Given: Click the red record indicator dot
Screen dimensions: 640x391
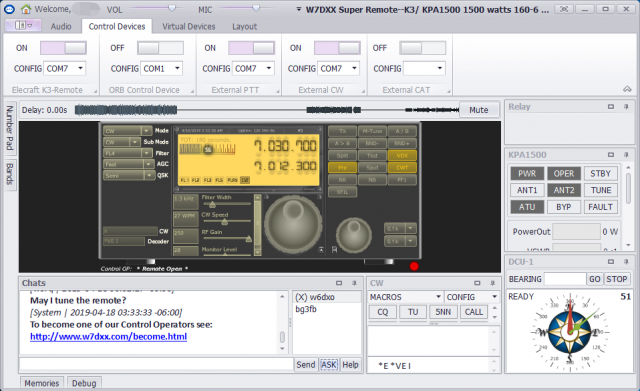Looking at the screenshot, I should [x=414, y=266].
